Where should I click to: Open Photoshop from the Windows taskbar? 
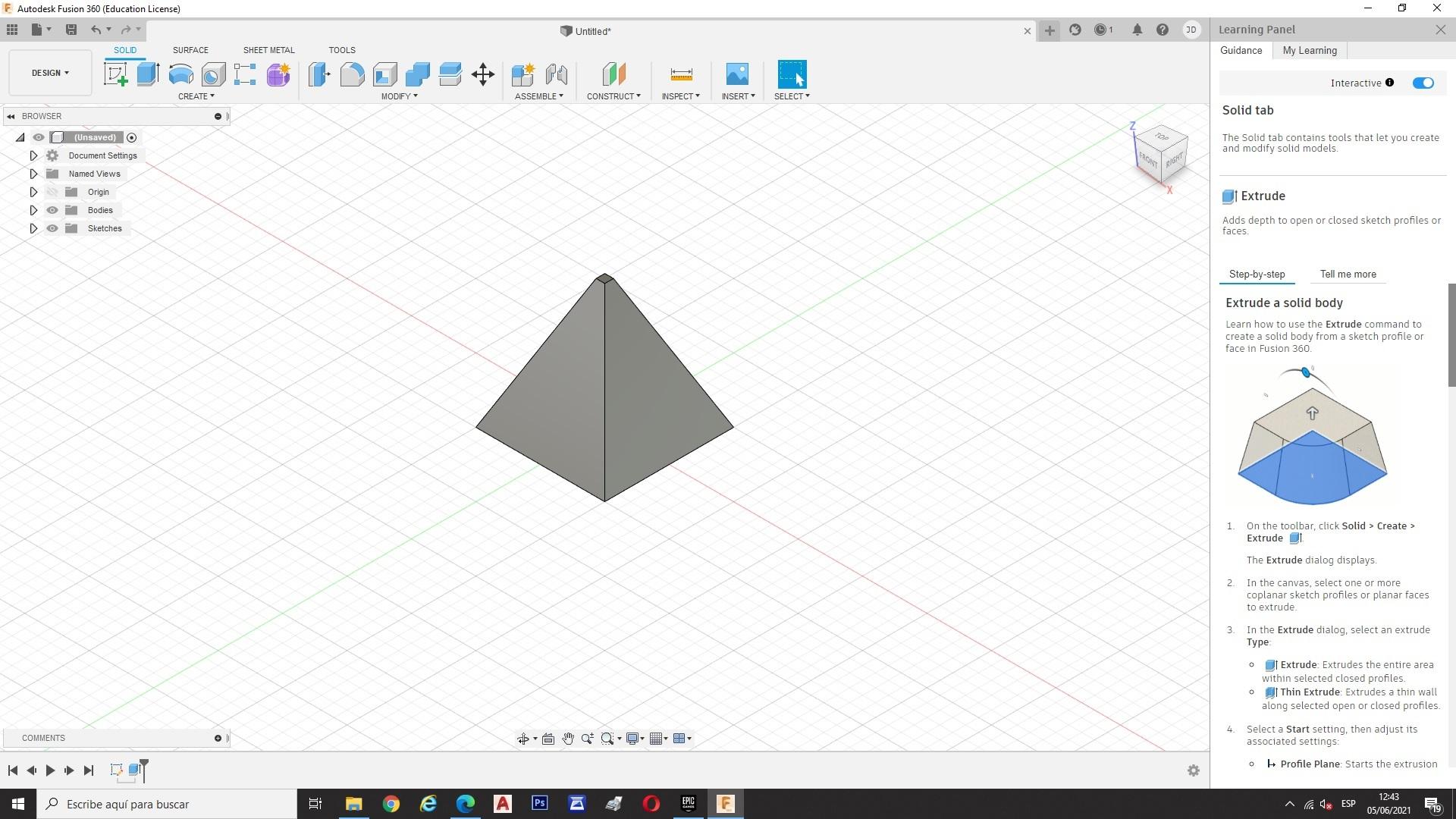tap(539, 804)
